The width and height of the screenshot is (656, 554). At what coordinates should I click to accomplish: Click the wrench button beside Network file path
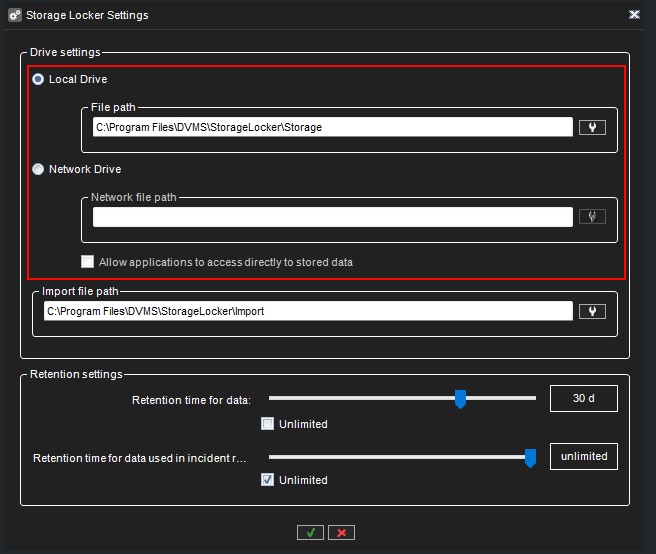(592, 217)
